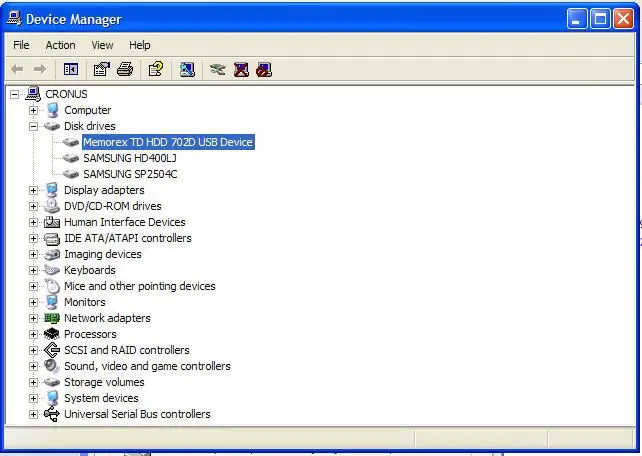Open the View menu
The height and width of the screenshot is (456, 642).
tap(102, 45)
